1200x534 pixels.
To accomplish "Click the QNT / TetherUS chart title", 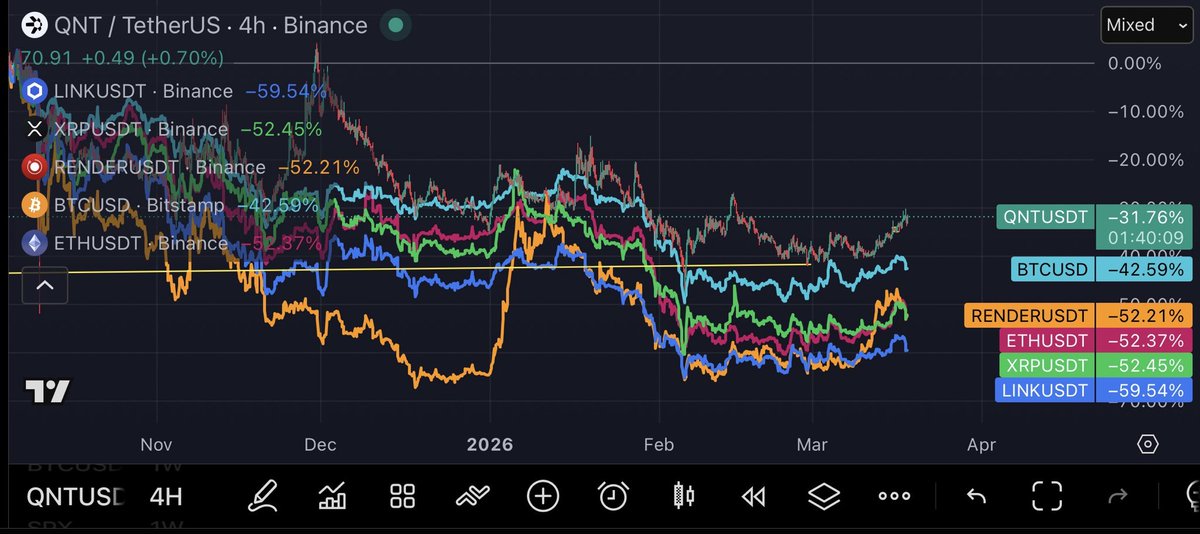I will click(212, 25).
